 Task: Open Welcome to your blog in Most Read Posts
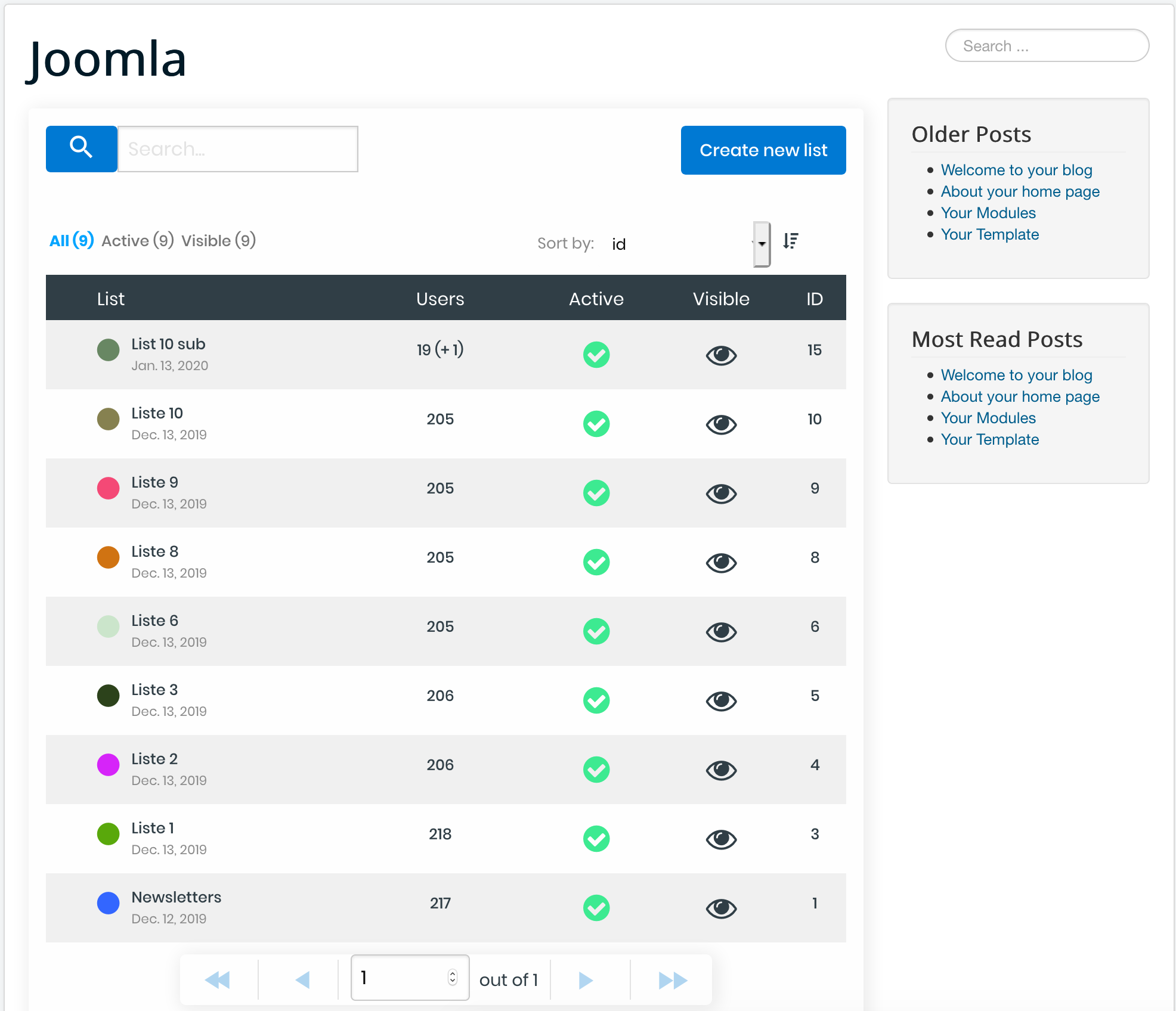click(x=1016, y=375)
